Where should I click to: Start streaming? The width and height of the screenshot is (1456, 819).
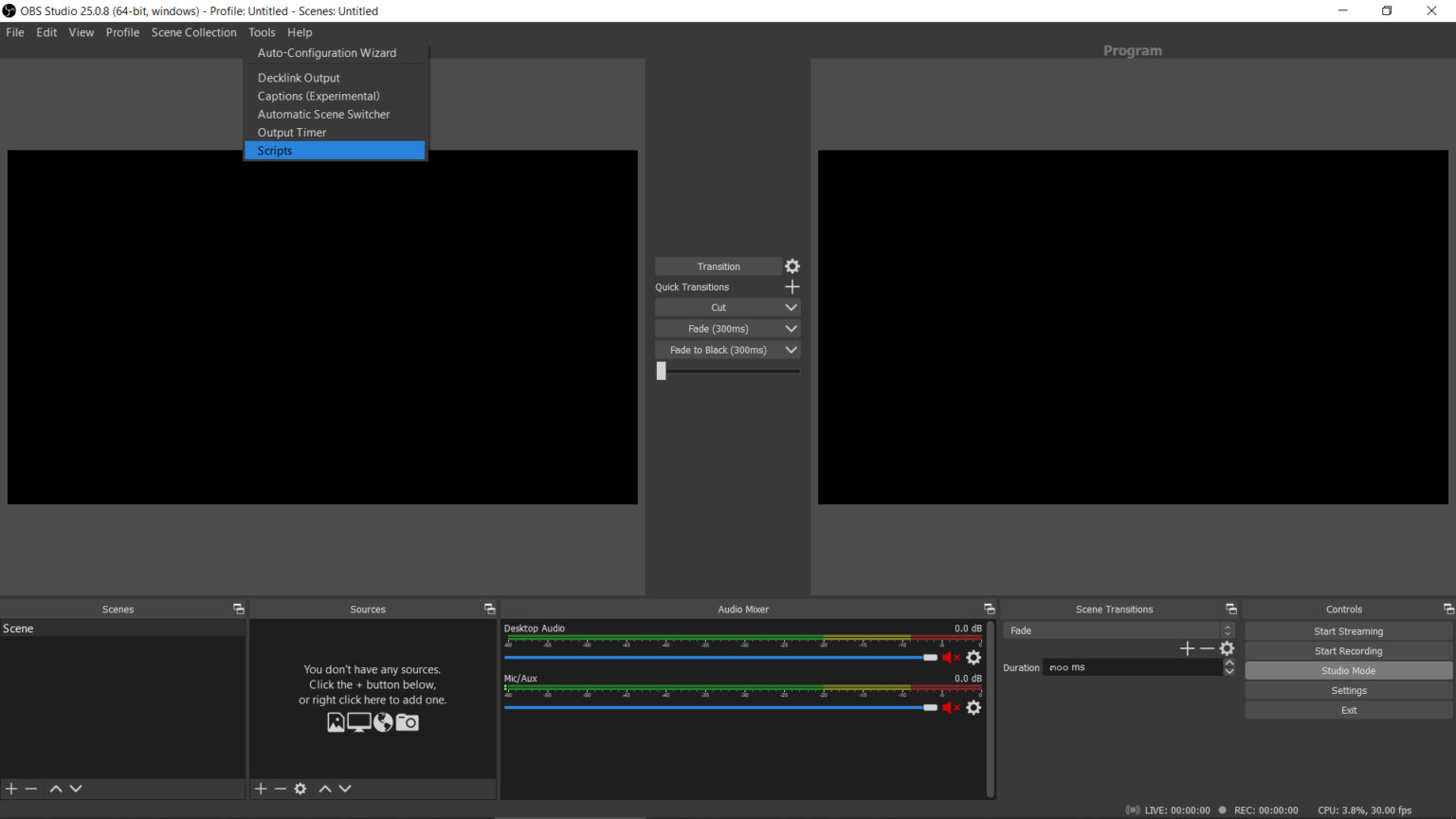1347,630
